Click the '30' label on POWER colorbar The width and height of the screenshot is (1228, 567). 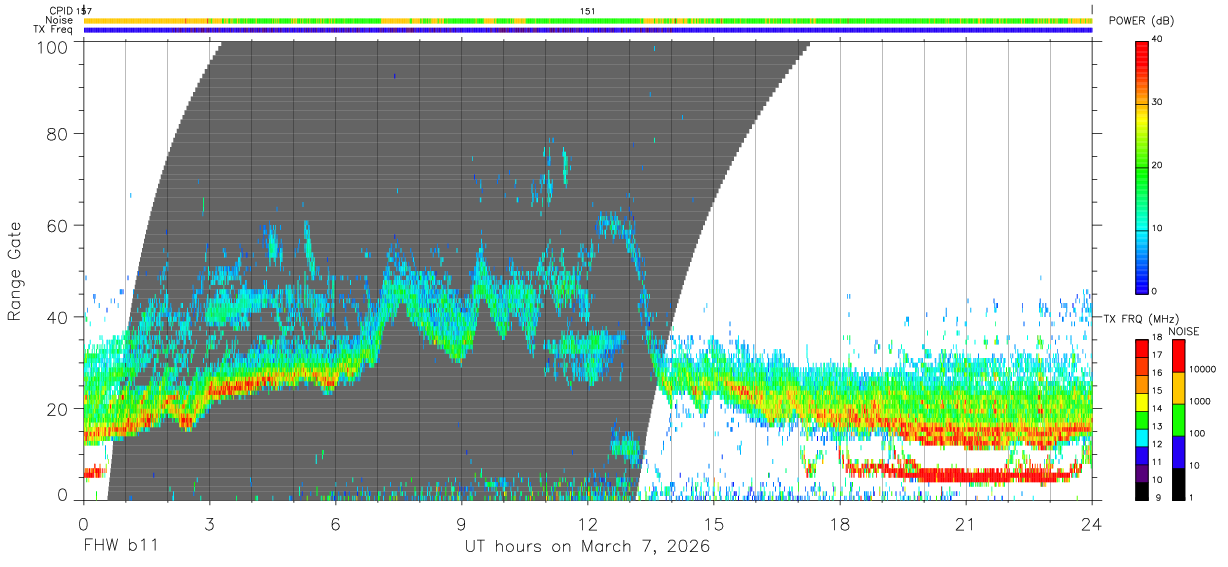coord(1158,103)
